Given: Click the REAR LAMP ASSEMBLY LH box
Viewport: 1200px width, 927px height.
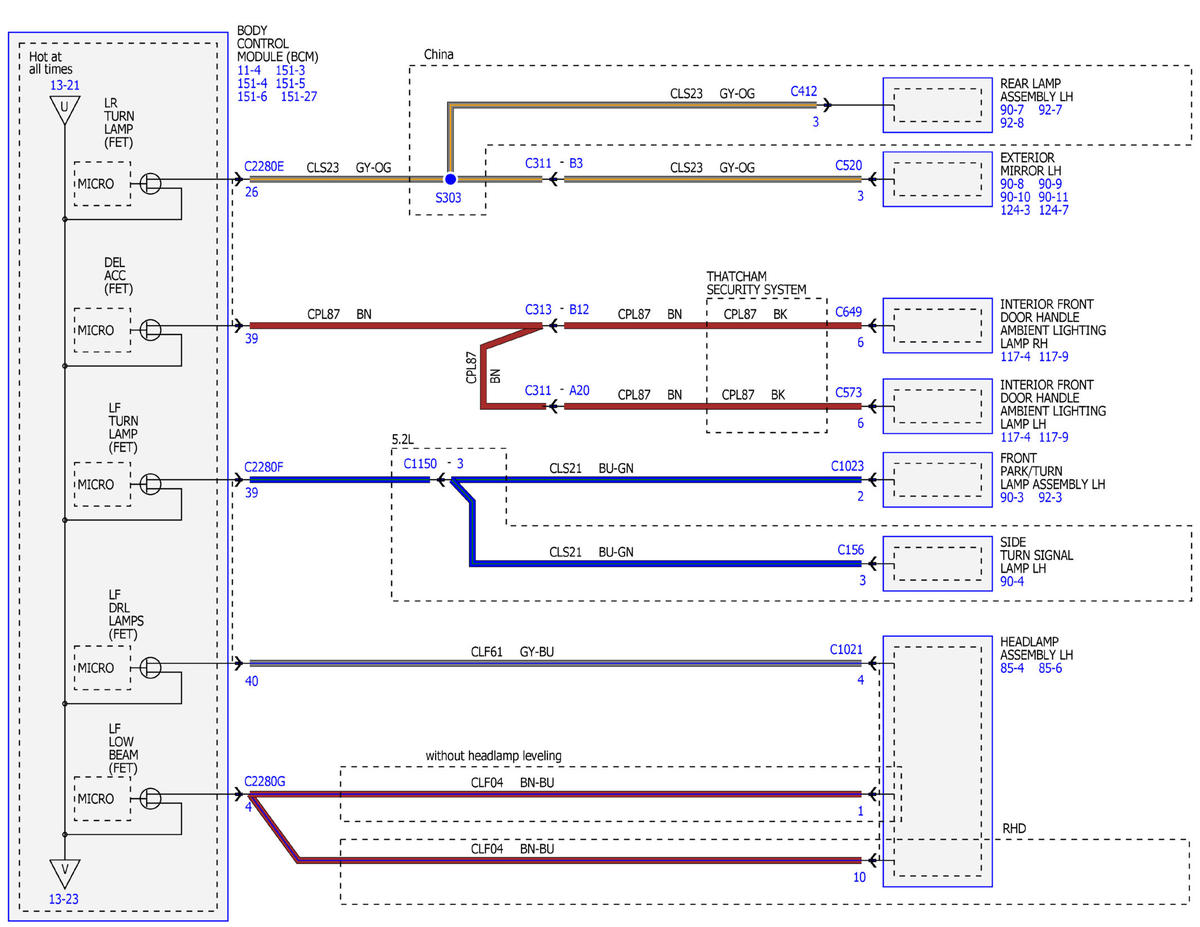Looking at the screenshot, I should point(938,105).
